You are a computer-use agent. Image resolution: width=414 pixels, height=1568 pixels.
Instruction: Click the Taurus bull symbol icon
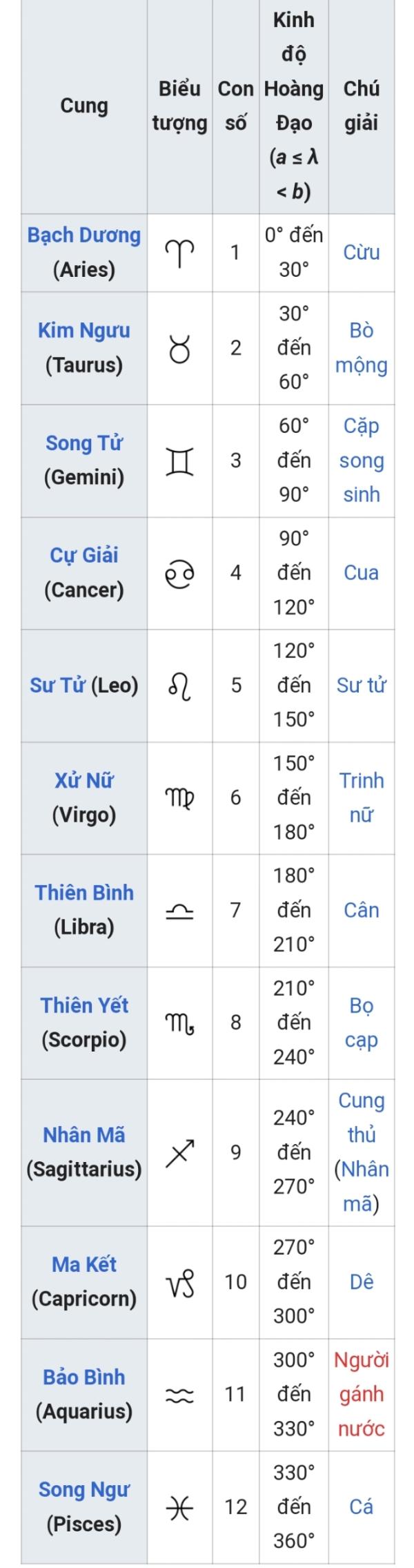click(179, 348)
